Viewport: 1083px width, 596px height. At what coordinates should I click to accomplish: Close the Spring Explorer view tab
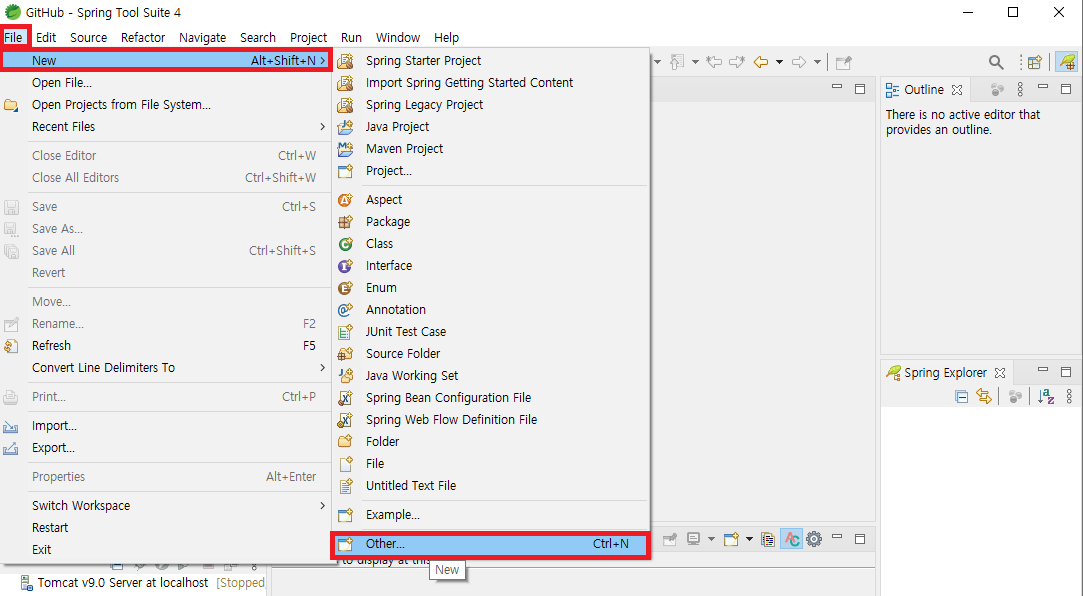click(x=999, y=373)
